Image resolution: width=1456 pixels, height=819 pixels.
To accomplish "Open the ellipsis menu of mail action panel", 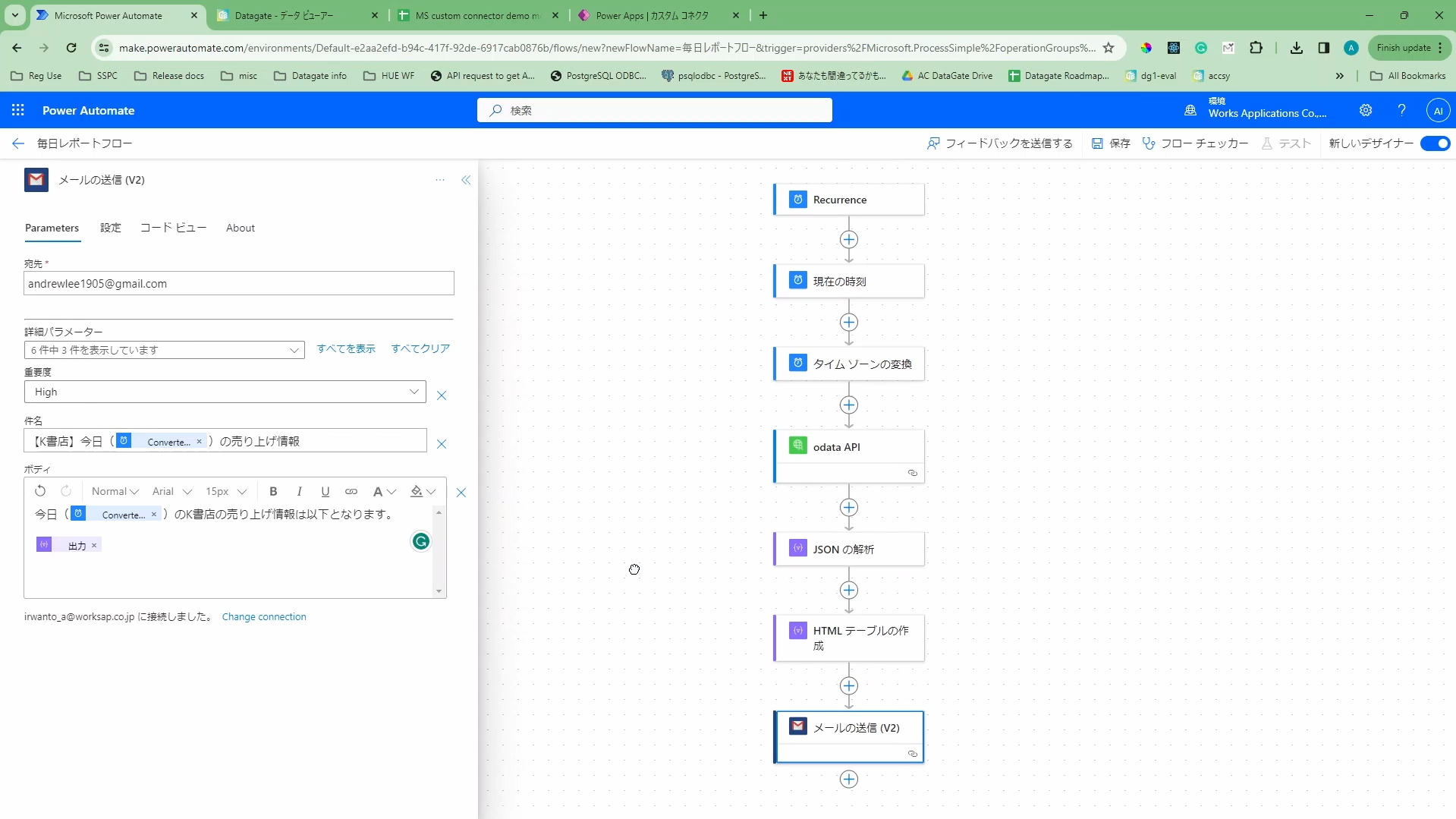I will pyautogui.click(x=440, y=180).
